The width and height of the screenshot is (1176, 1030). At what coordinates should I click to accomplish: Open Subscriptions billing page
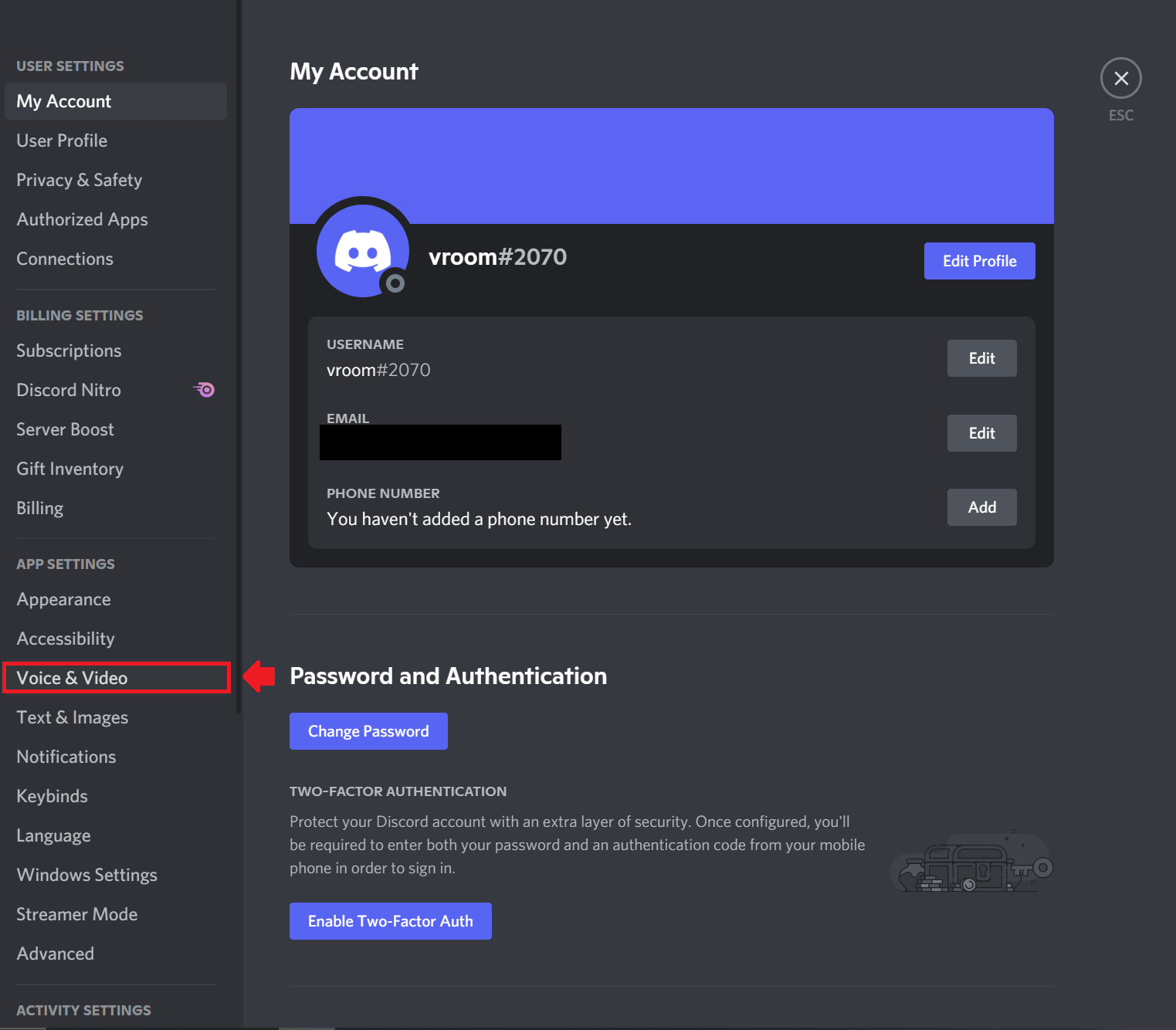coord(116,351)
